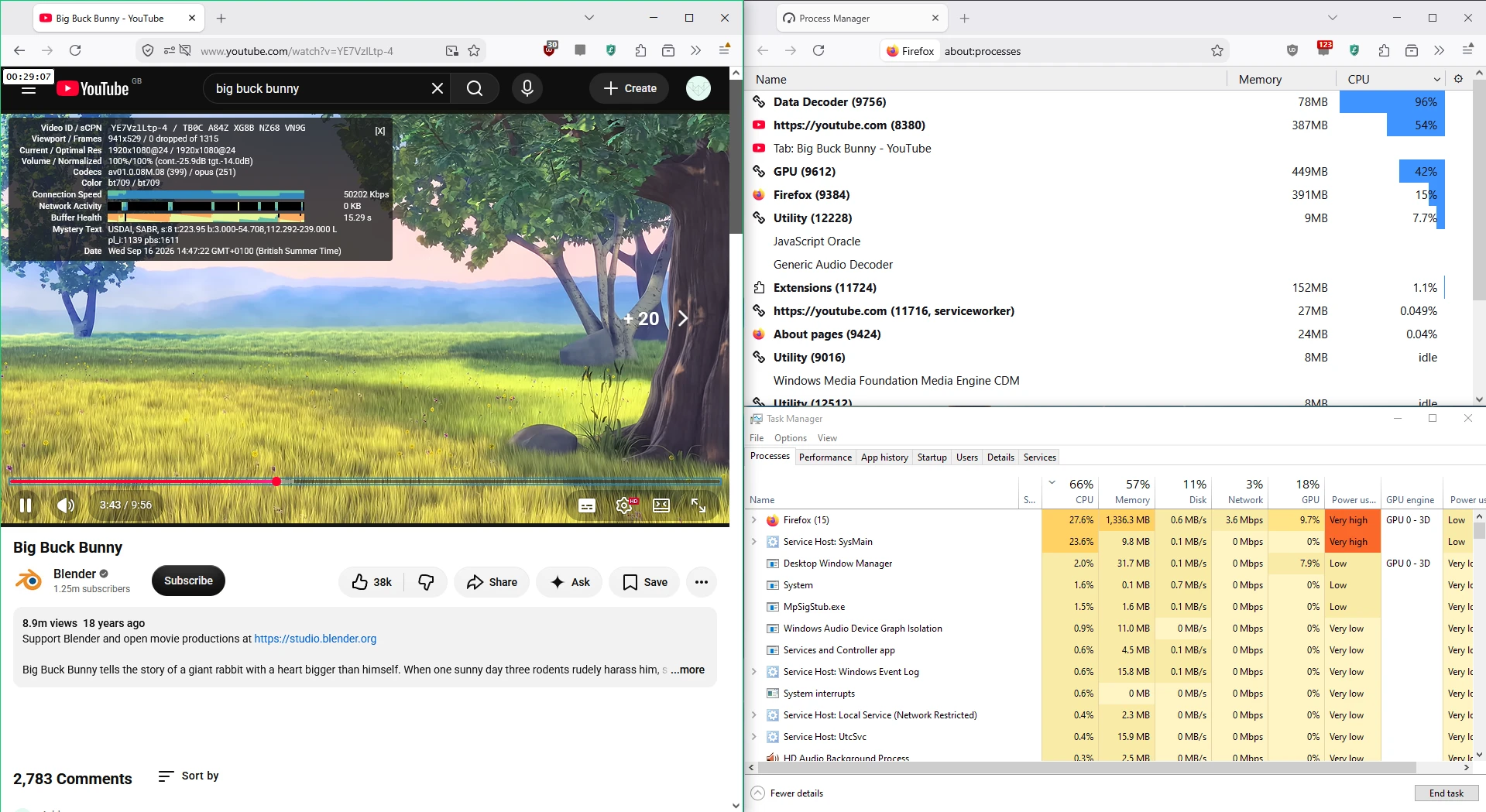1486x812 pixels.
Task: Collapse Task Manager with Fewer details
Action: click(788, 793)
